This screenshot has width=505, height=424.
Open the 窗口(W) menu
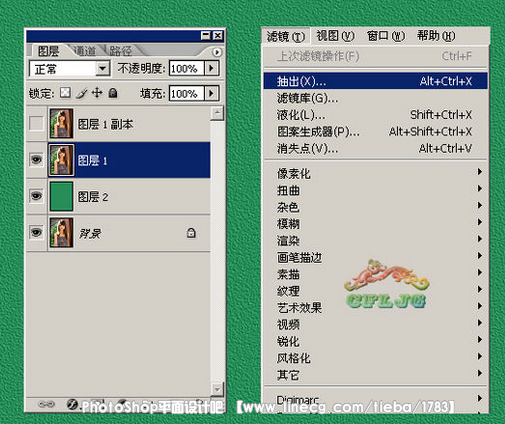click(386, 36)
